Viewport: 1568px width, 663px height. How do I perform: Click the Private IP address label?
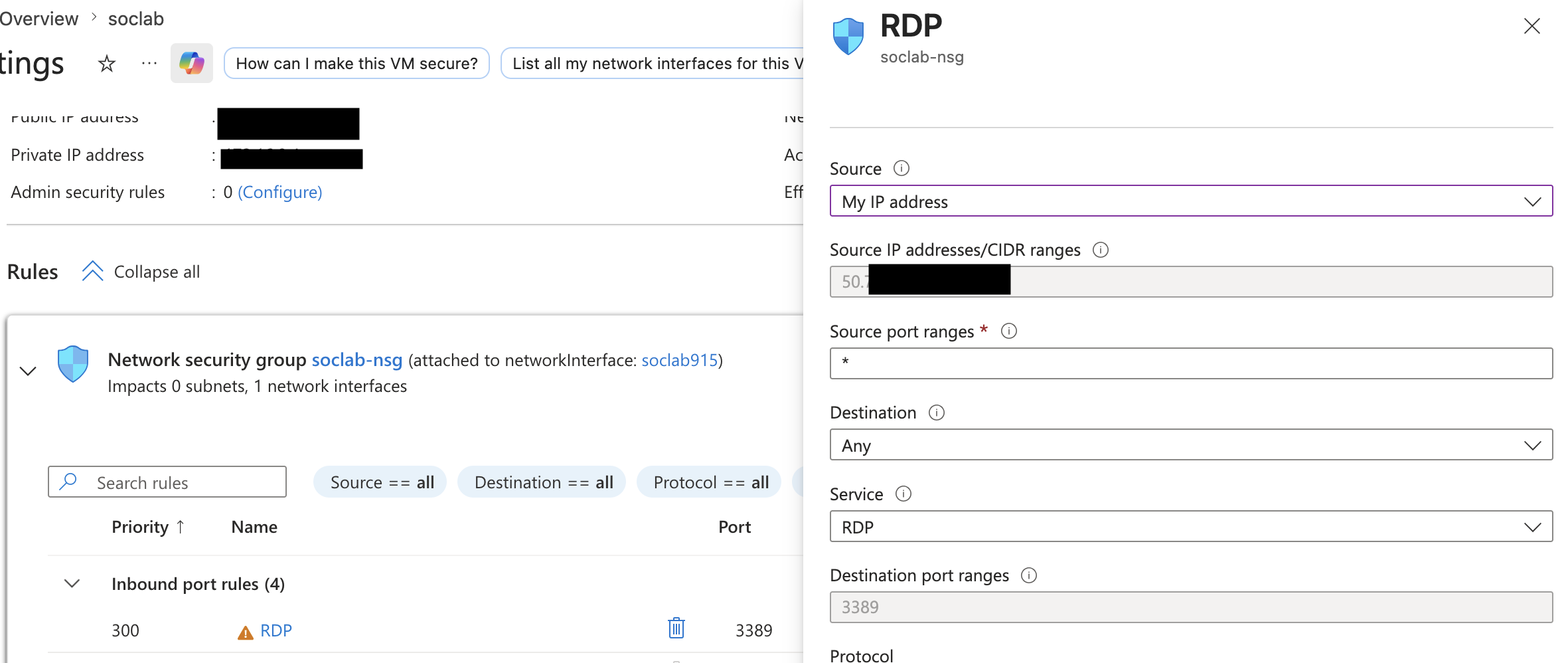[78, 155]
